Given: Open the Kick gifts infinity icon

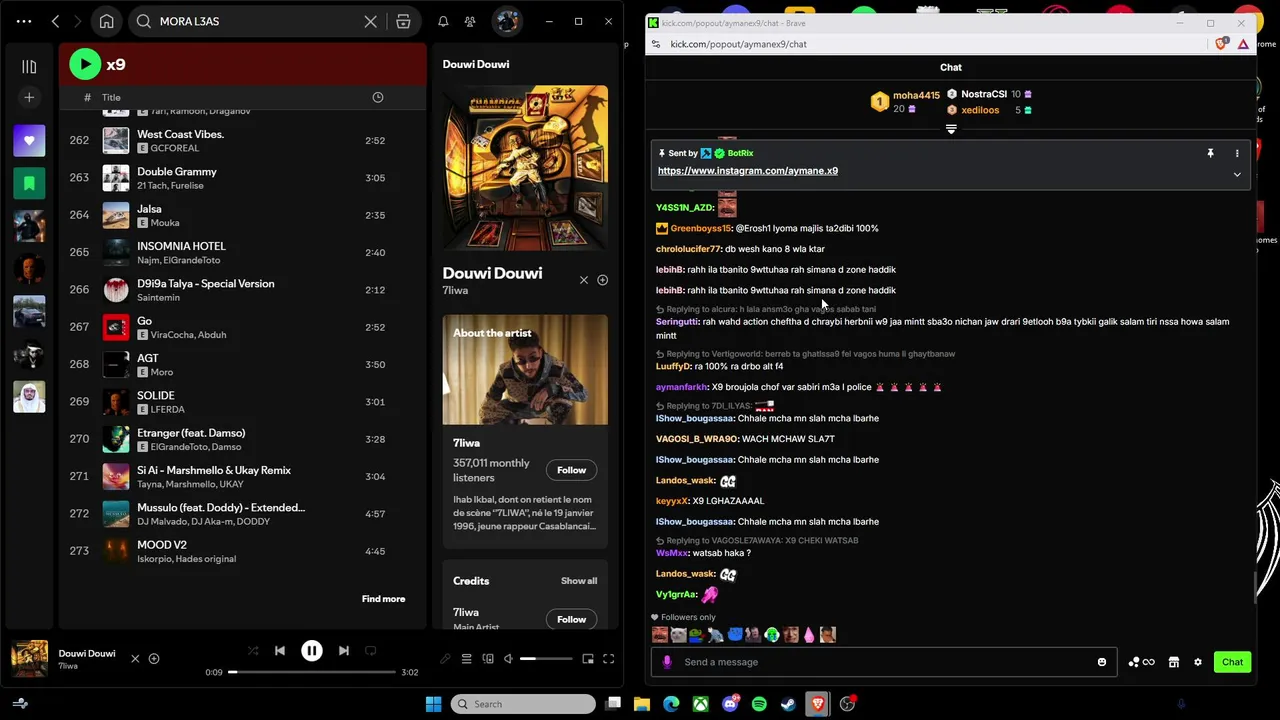Looking at the screenshot, I should tap(1141, 662).
